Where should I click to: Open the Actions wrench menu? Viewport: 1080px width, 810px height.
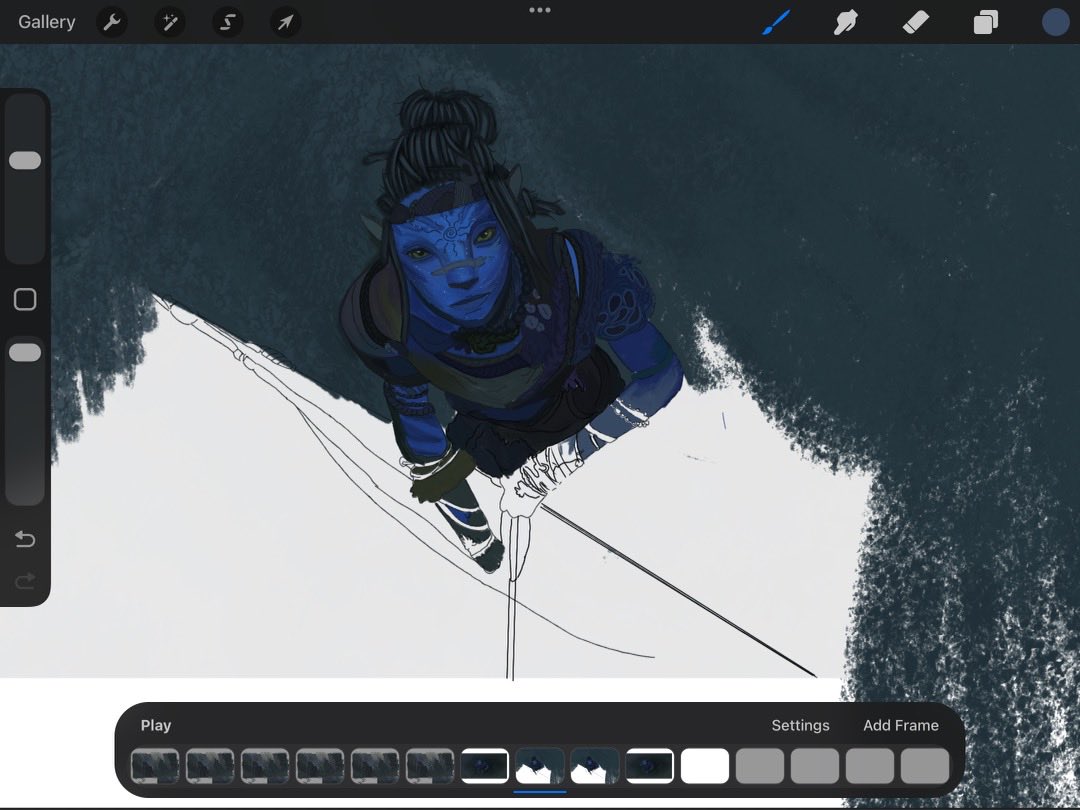pyautogui.click(x=112, y=22)
